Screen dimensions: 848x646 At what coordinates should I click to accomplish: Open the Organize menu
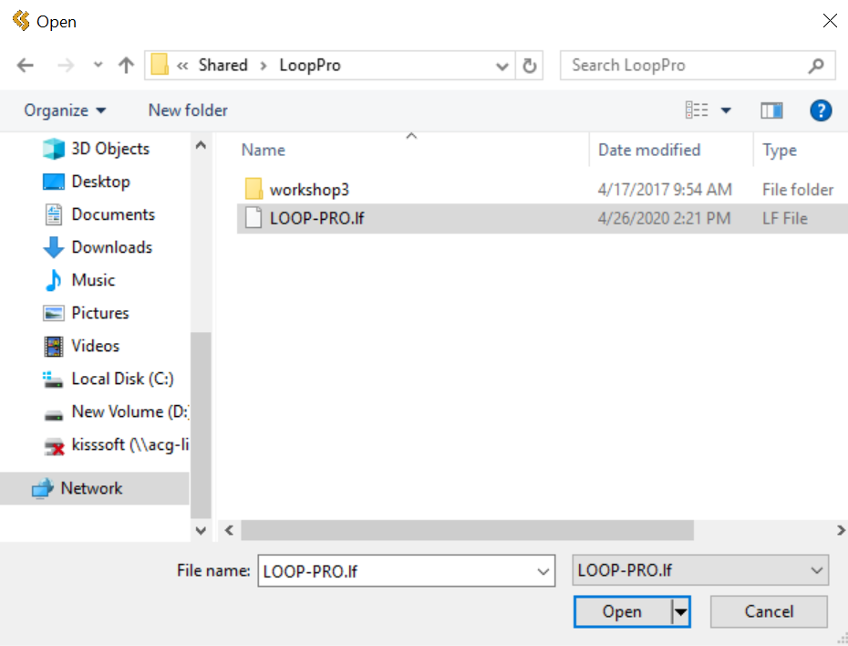click(x=64, y=110)
